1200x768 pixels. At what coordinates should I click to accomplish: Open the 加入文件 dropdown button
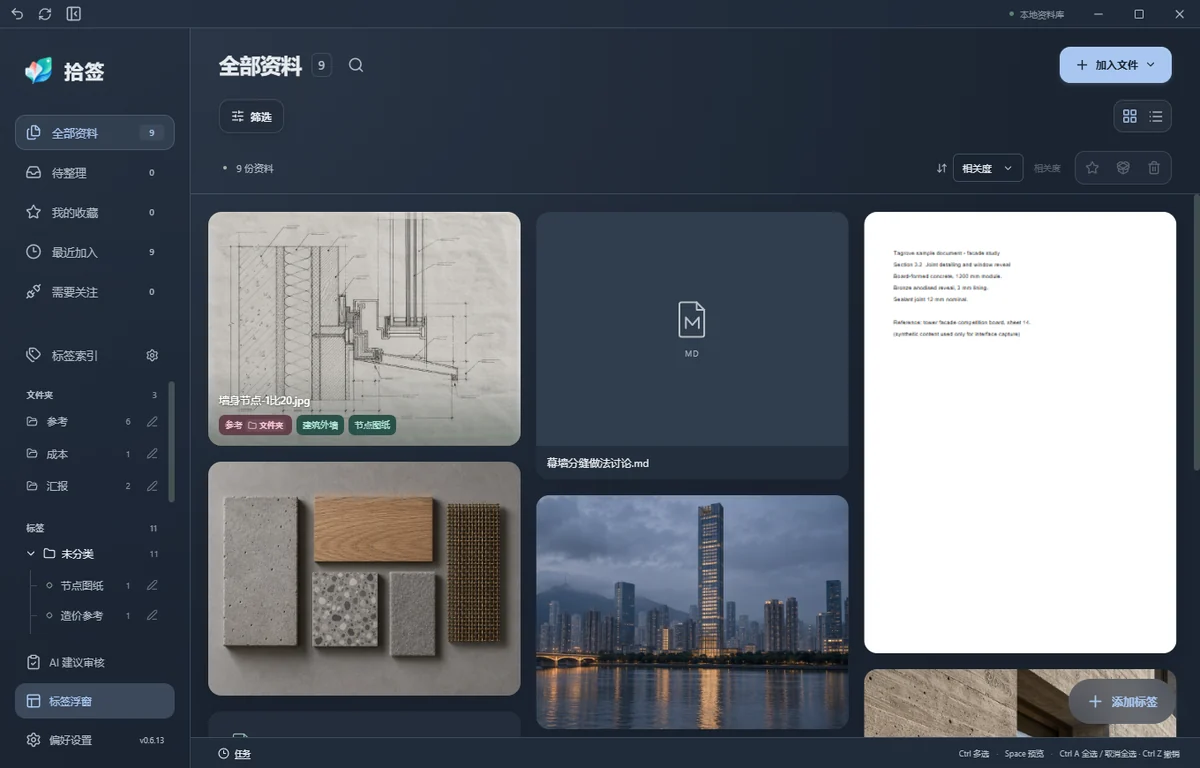1115,64
